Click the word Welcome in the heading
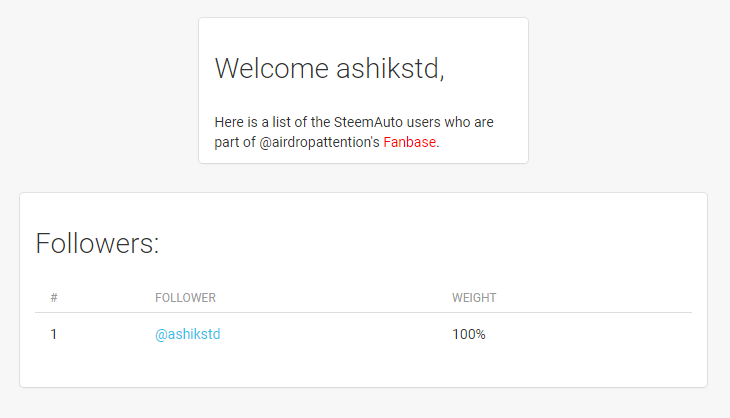This screenshot has height=418, width=730. [272, 68]
